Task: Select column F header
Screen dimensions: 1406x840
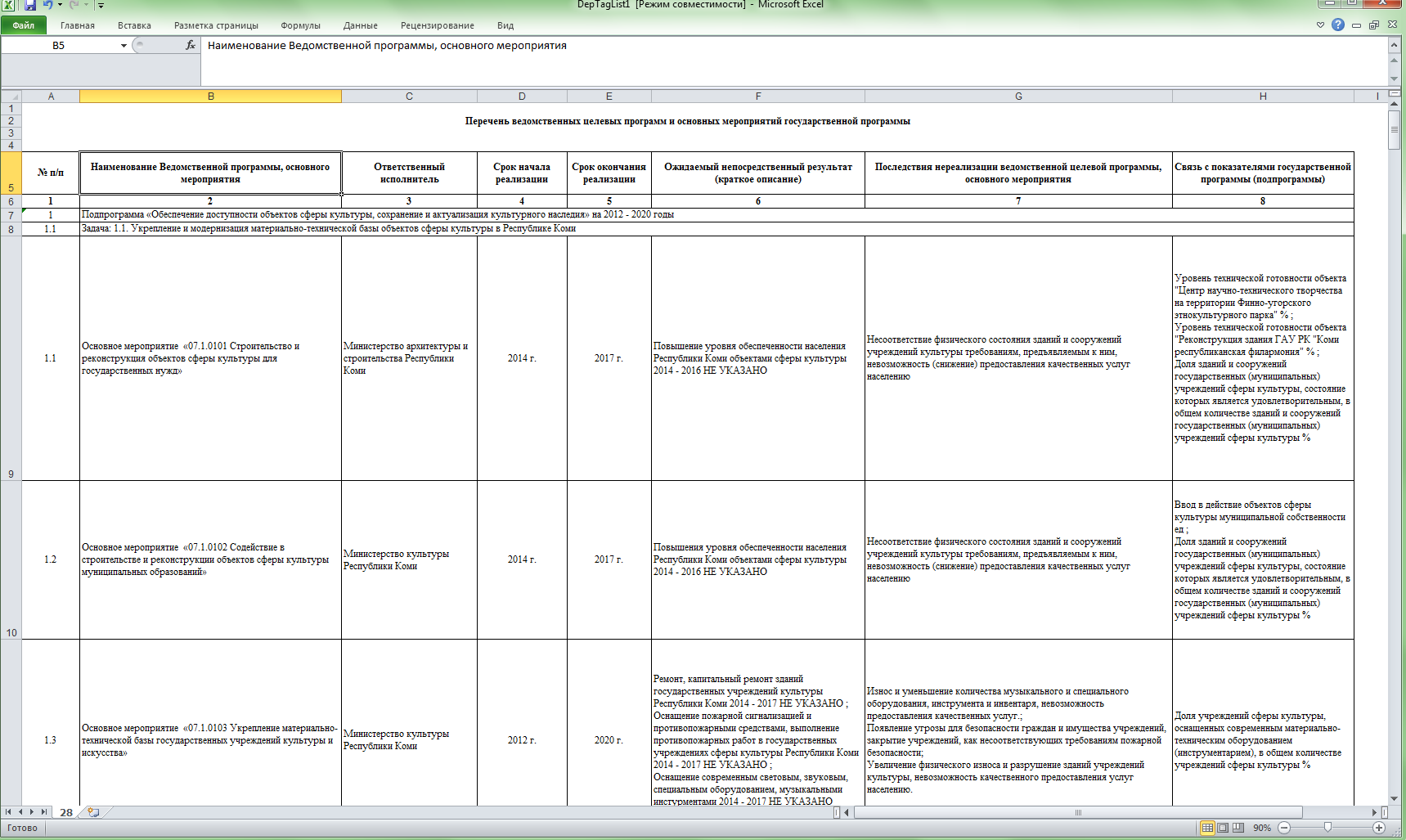Action: click(758, 97)
